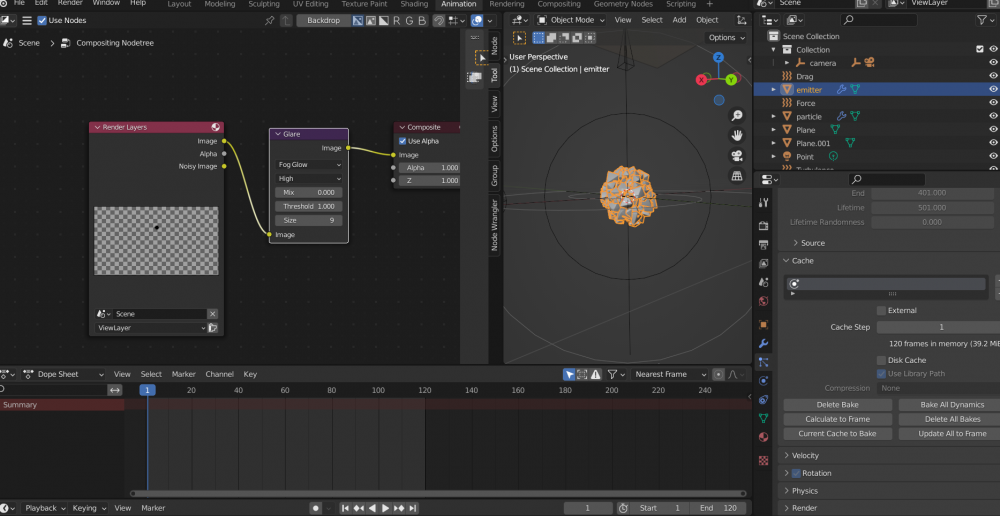
Task: Hide the emitter object in outliner
Action: coord(993,90)
